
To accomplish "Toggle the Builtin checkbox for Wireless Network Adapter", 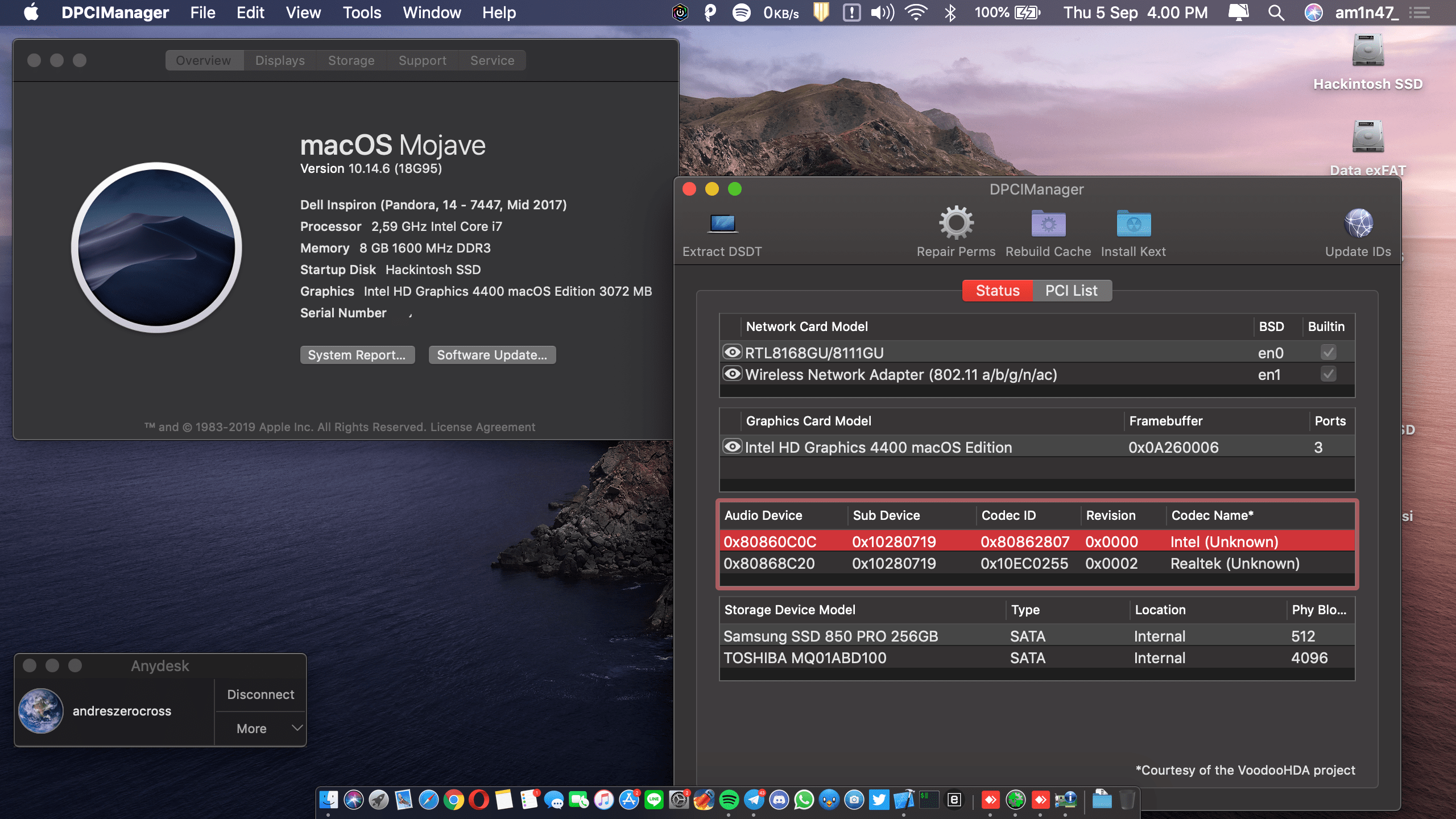I will click(1328, 374).
